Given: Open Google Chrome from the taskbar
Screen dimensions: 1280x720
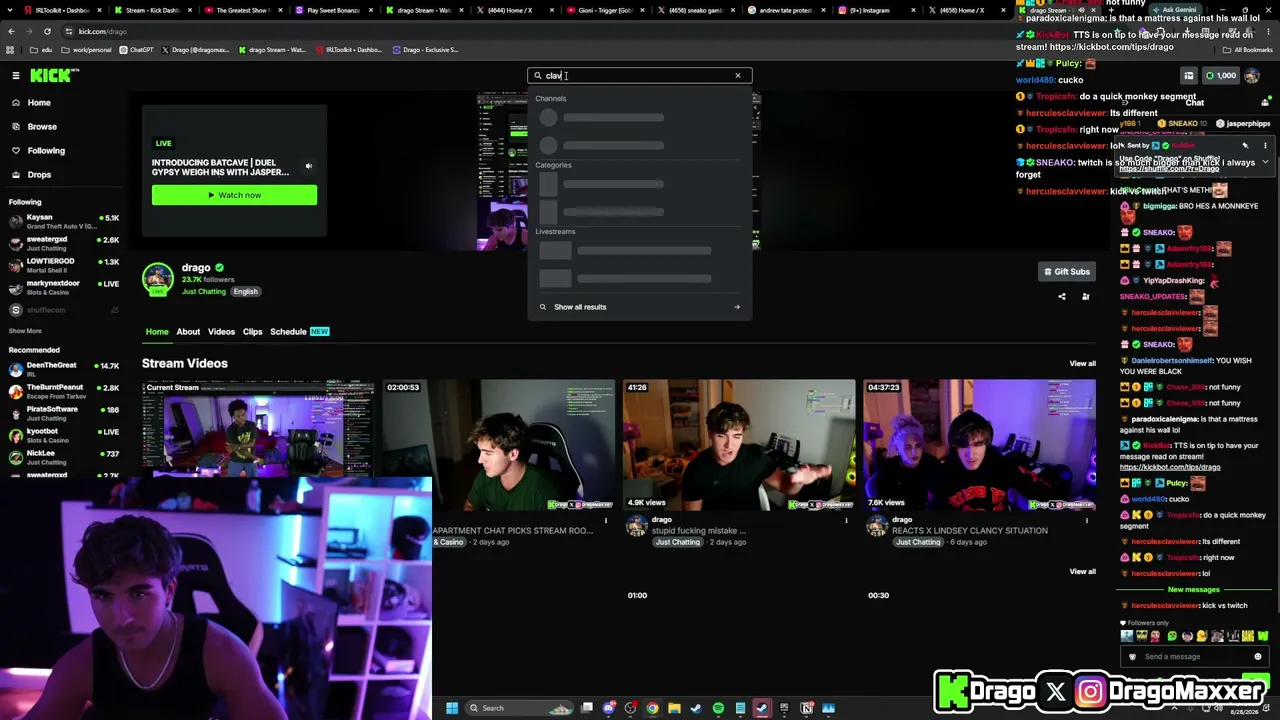Looking at the screenshot, I should click(652, 708).
